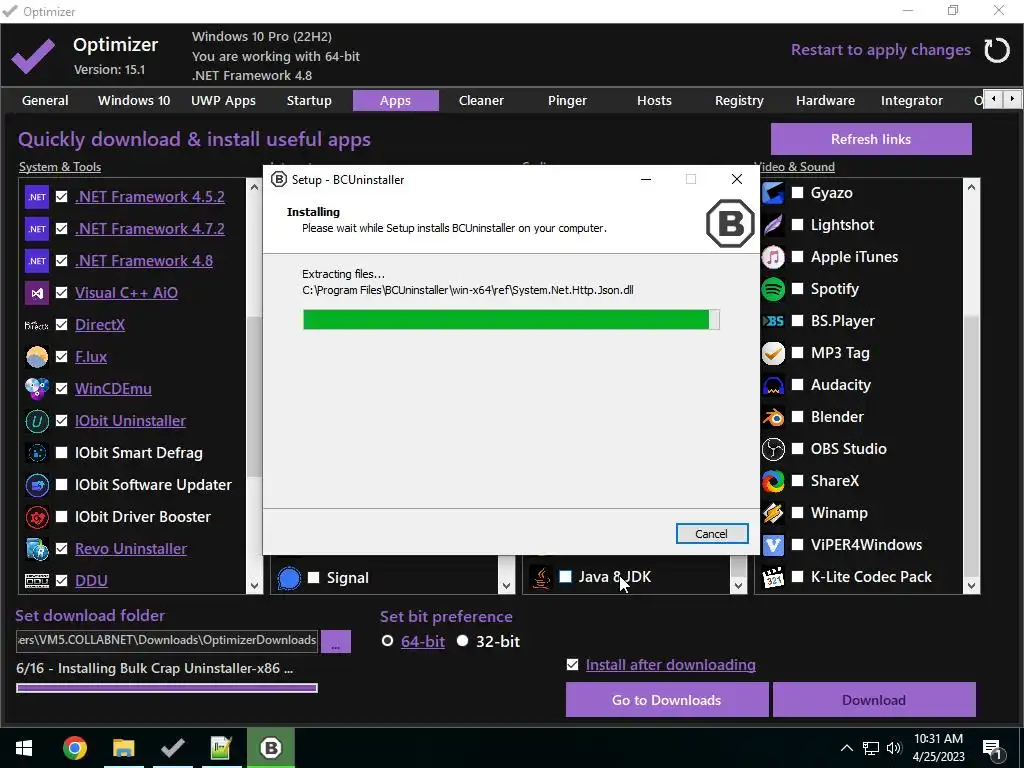Check the Java & JDK checkbox
The height and width of the screenshot is (768, 1024).
point(566,577)
